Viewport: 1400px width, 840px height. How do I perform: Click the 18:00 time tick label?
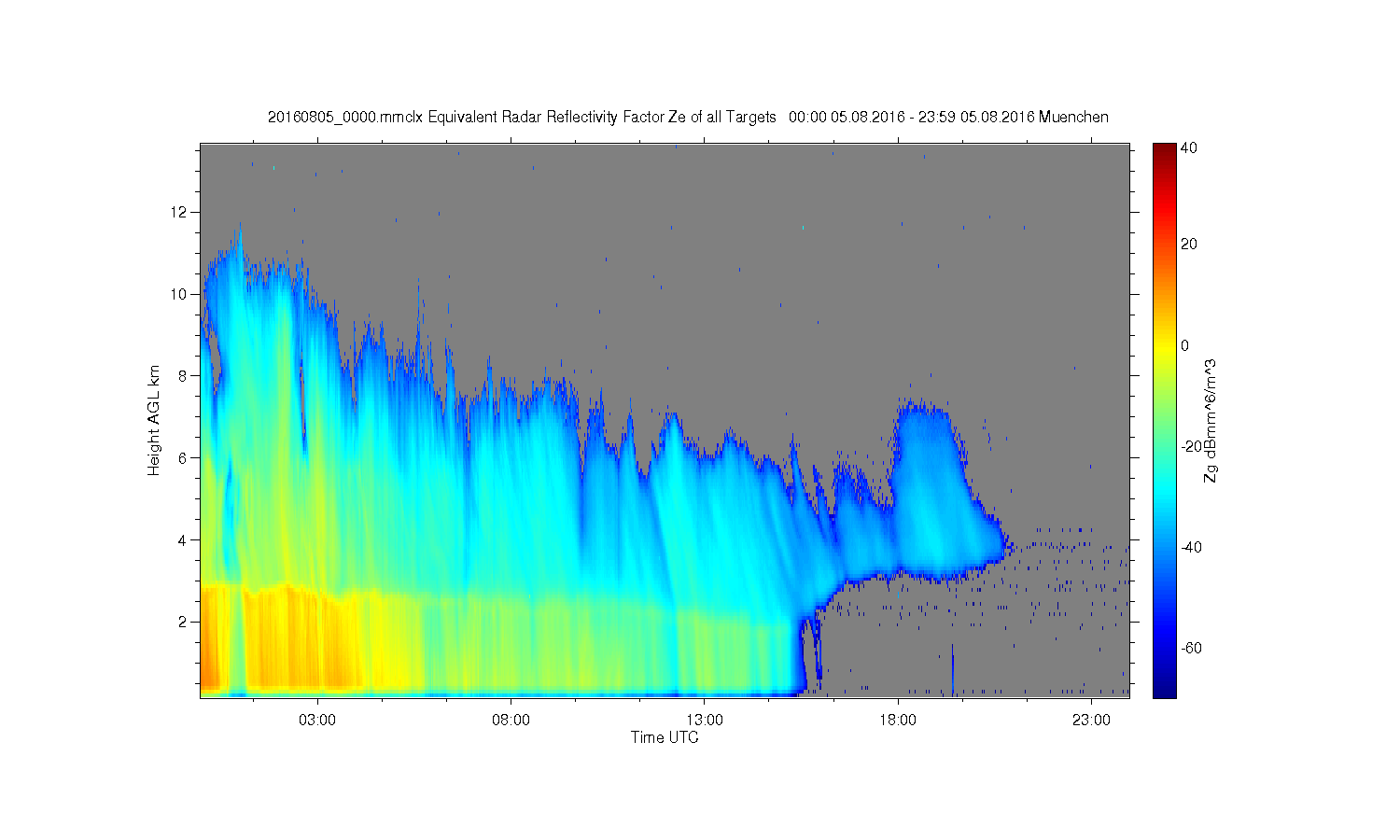[898, 721]
